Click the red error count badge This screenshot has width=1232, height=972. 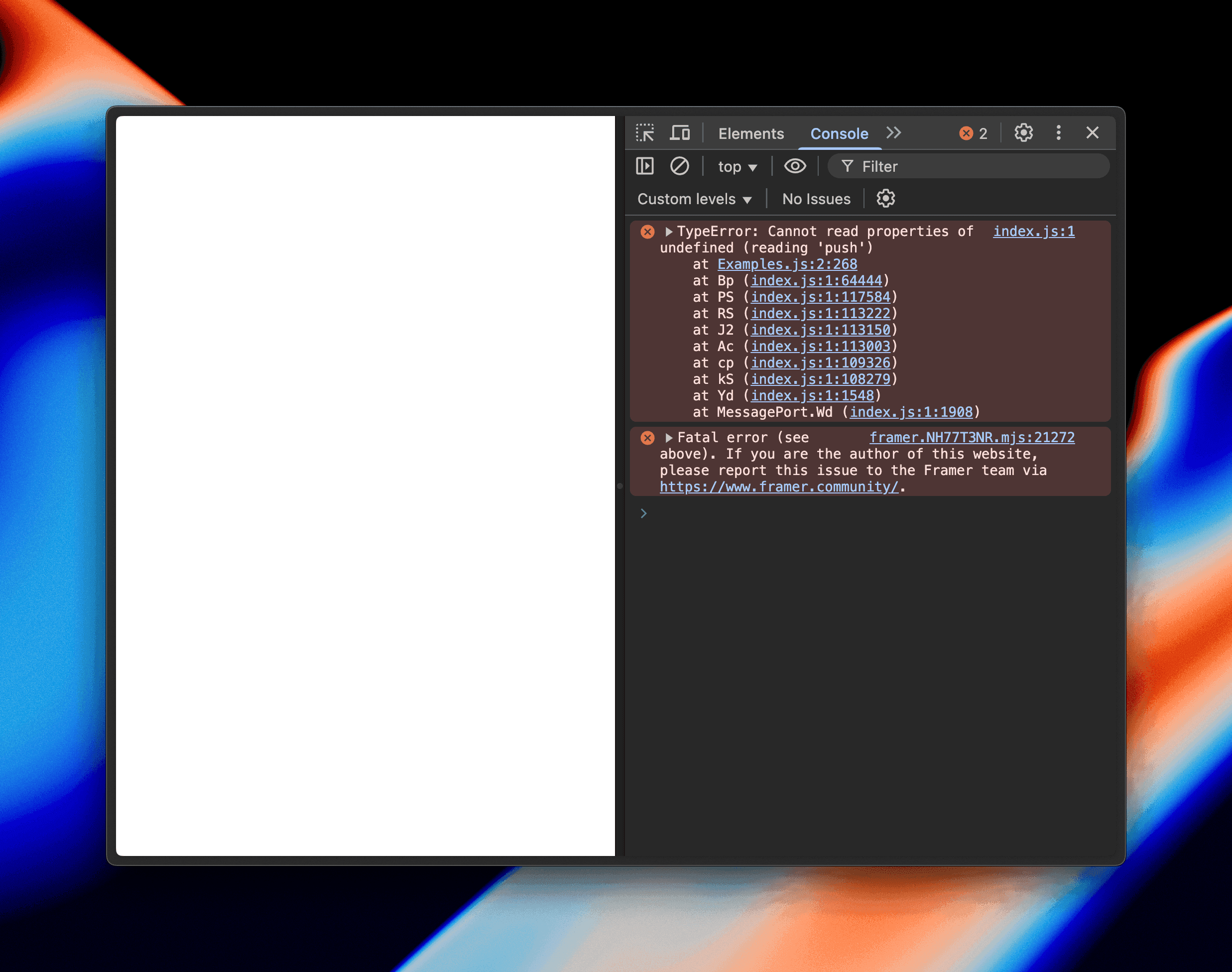[973, 133]
